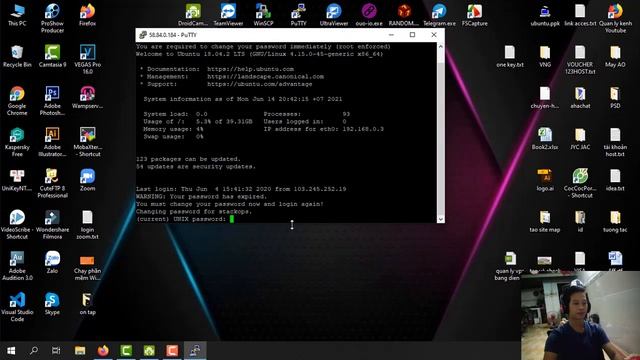Open Adobe Photoshop shortcut

coord(52,101)
